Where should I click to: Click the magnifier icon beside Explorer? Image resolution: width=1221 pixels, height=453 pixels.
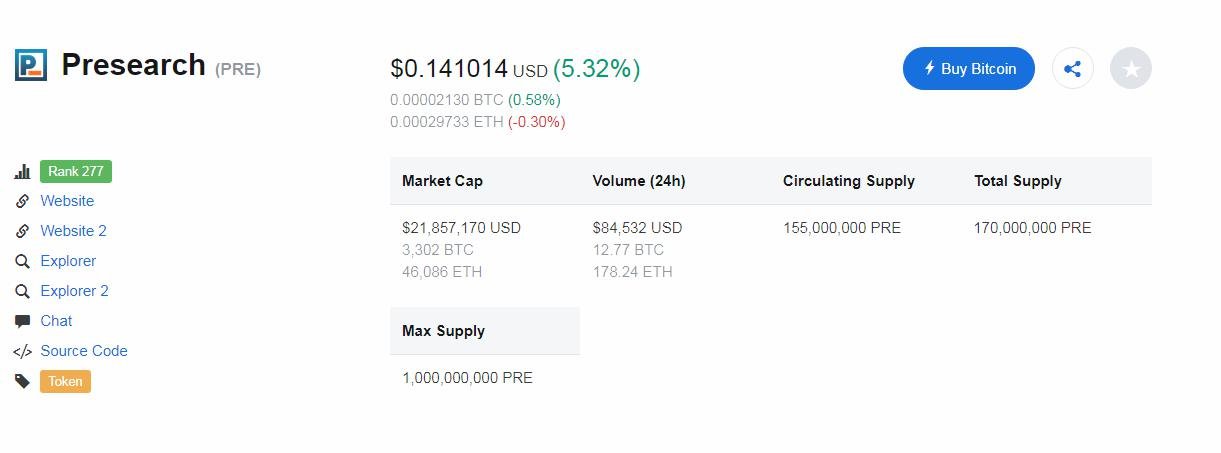pos(22,261)
